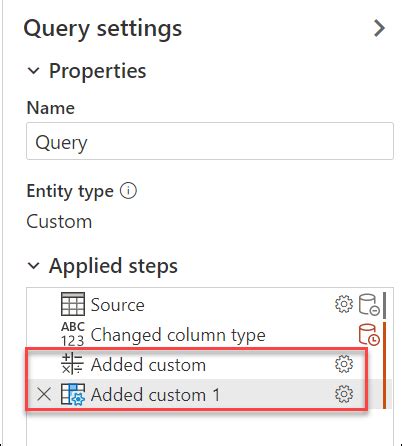Click the Source step database folding indicator

tap(369, 305)
